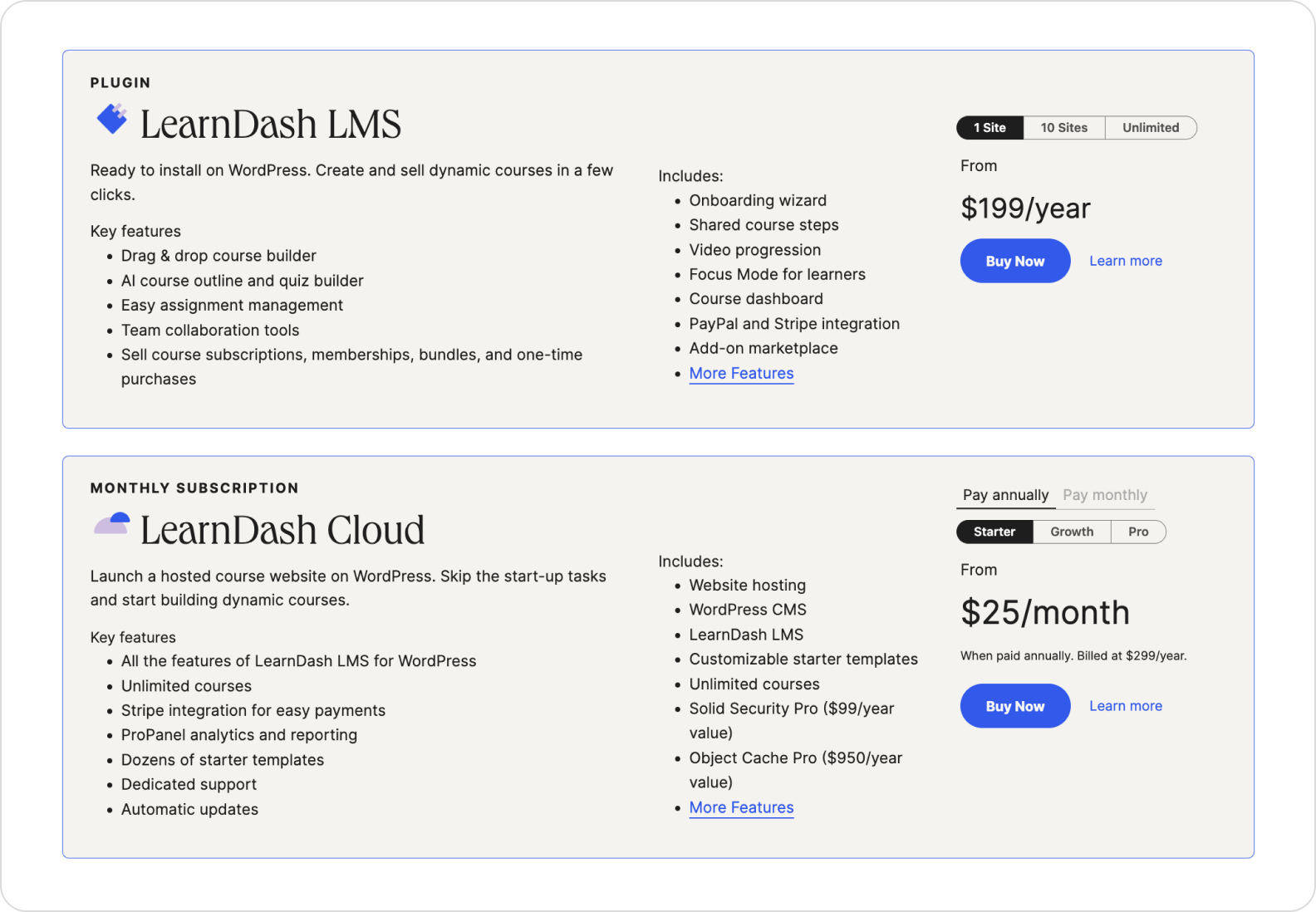Click the $199/year price text
This screenshot has width=1316, height=912.
[1025, 208]
